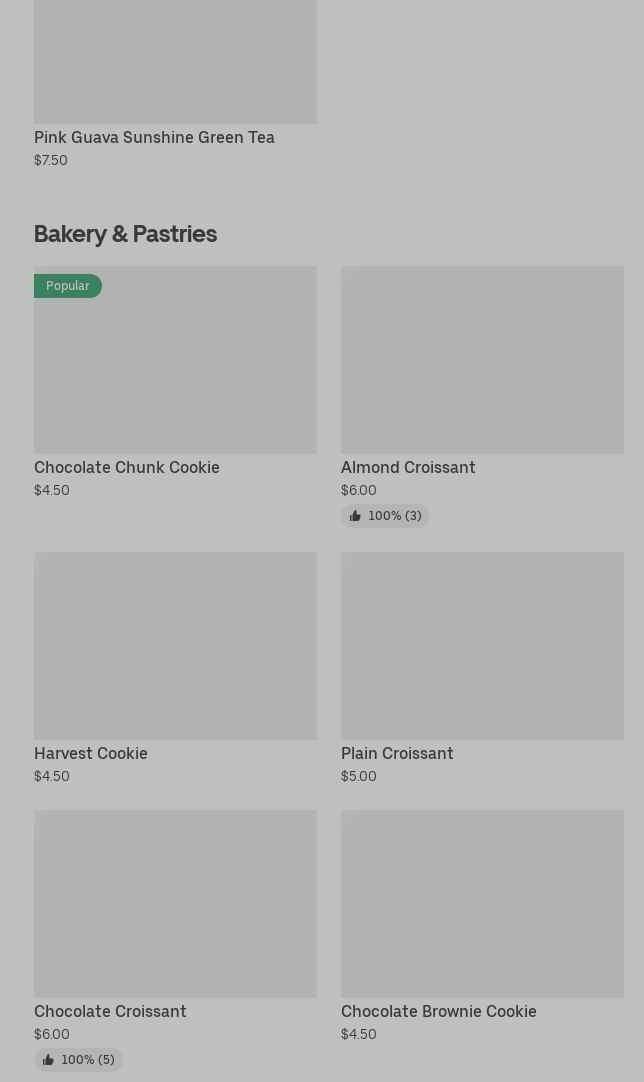Select the Harvest Cookie thumbnail
Viewport: 644px width, 1082px height.
[175, 645]
